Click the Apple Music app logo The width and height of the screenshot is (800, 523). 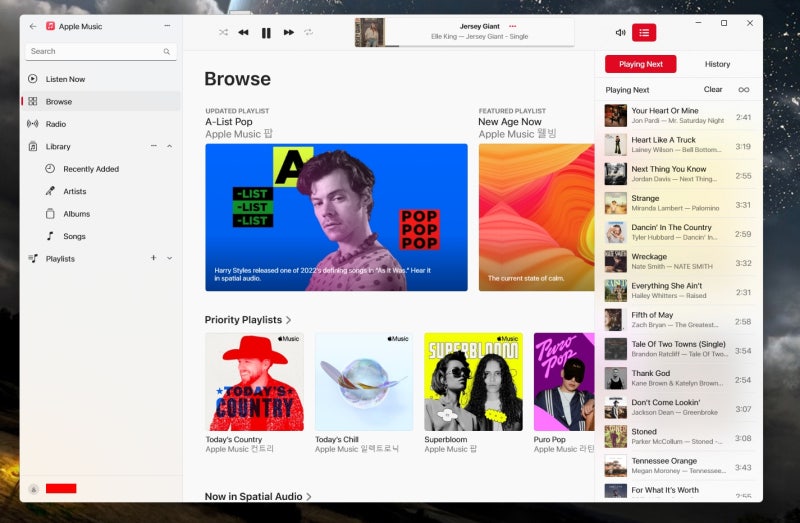pos(50,26)
